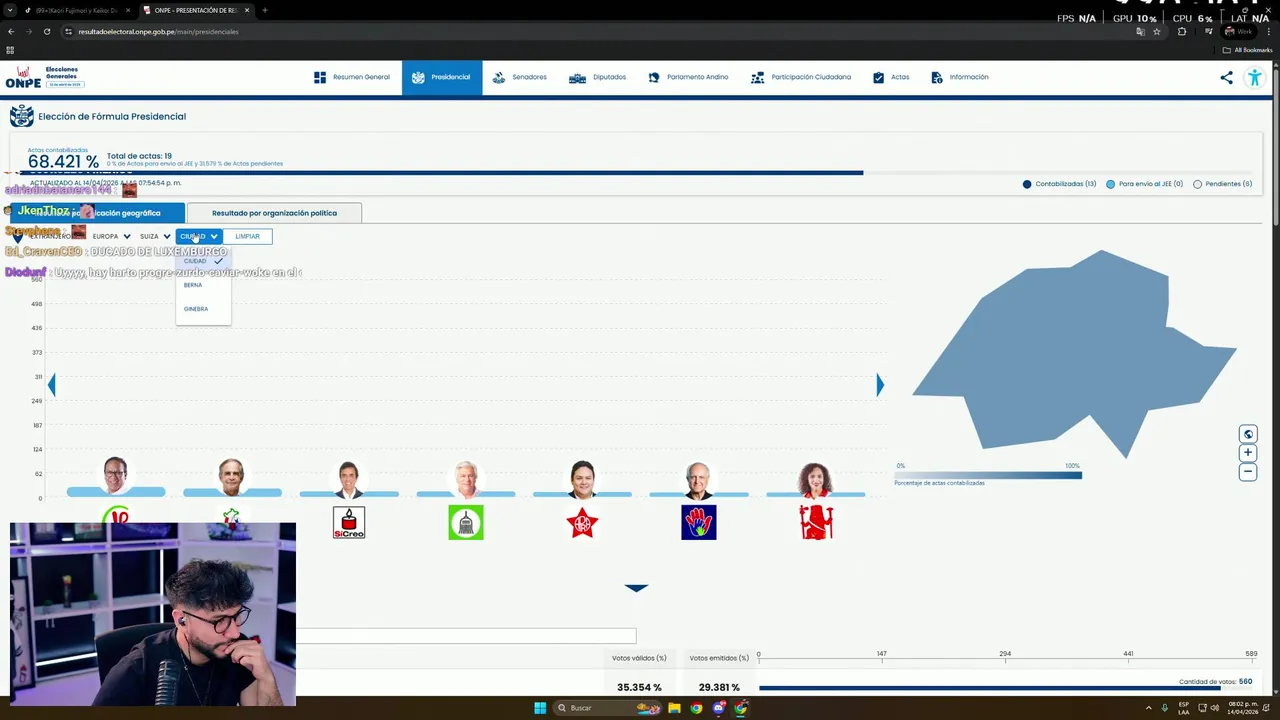Open the browser apps grid icon

coord(11,50)
